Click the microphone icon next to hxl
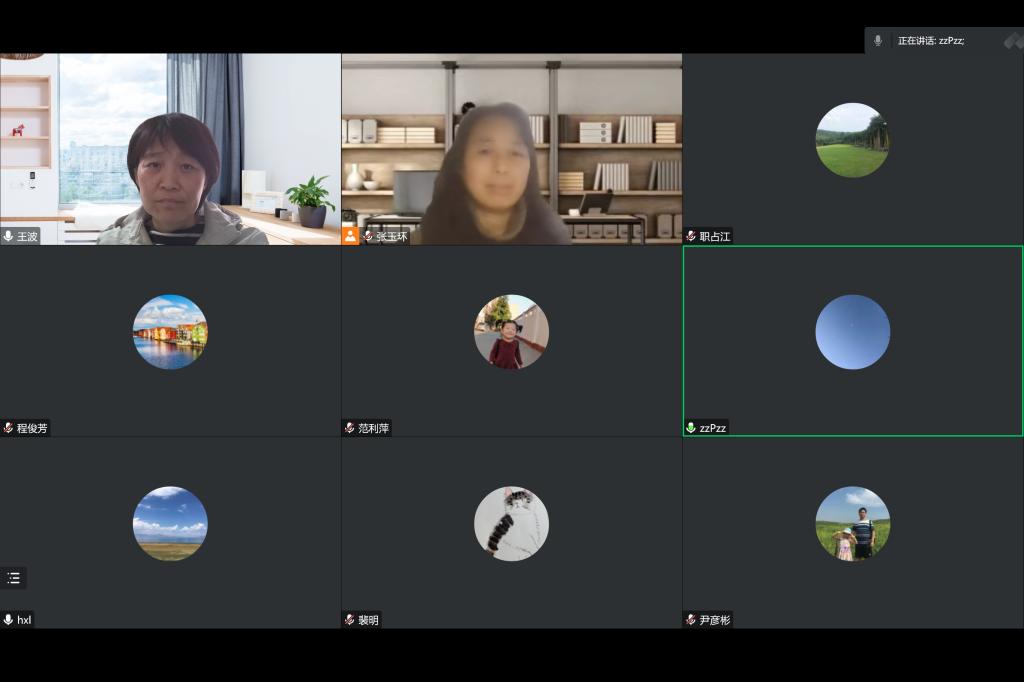This screenshot has height=682, width=1024. pos(8,620)
